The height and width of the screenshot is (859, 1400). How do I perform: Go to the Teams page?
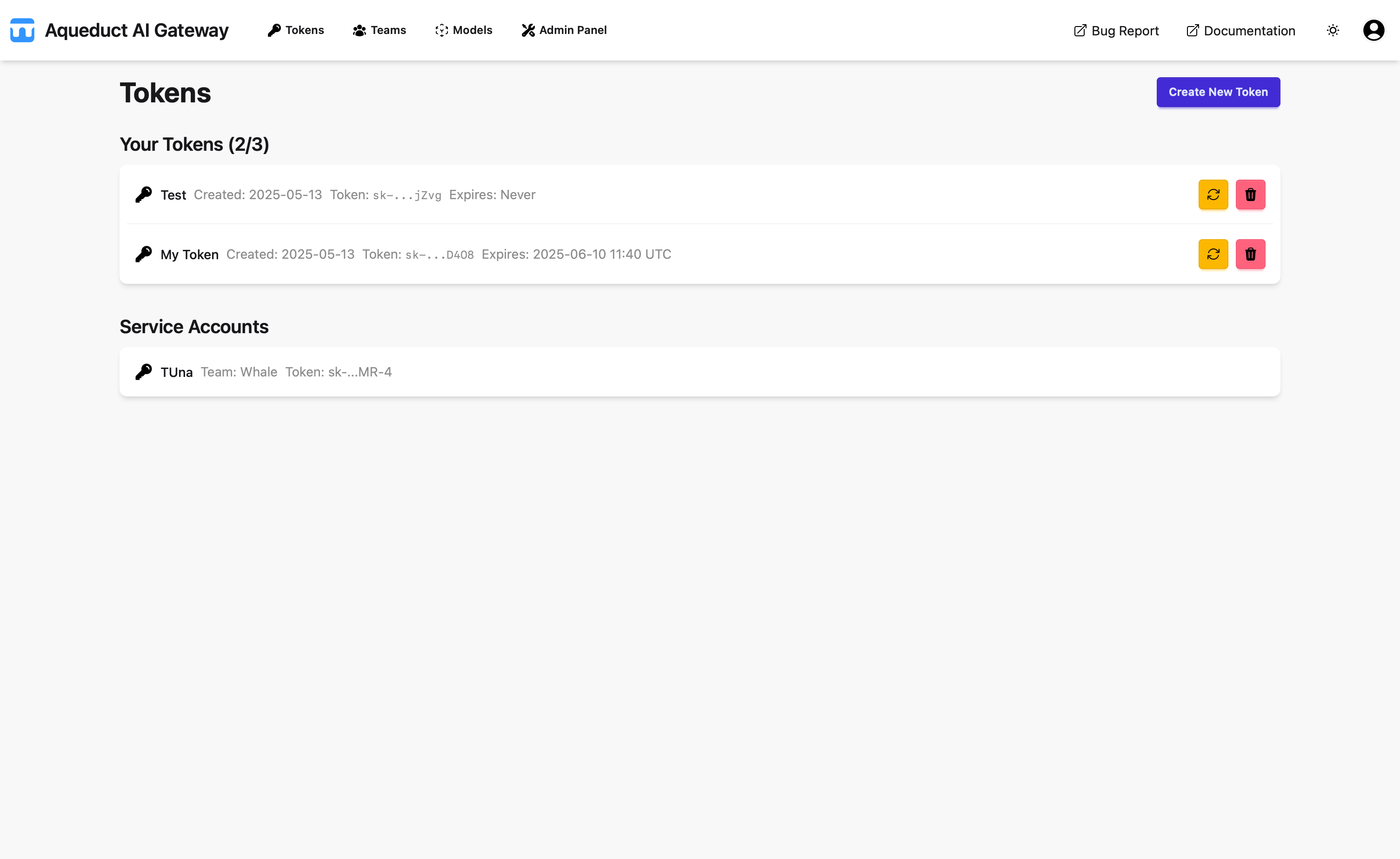379,30
